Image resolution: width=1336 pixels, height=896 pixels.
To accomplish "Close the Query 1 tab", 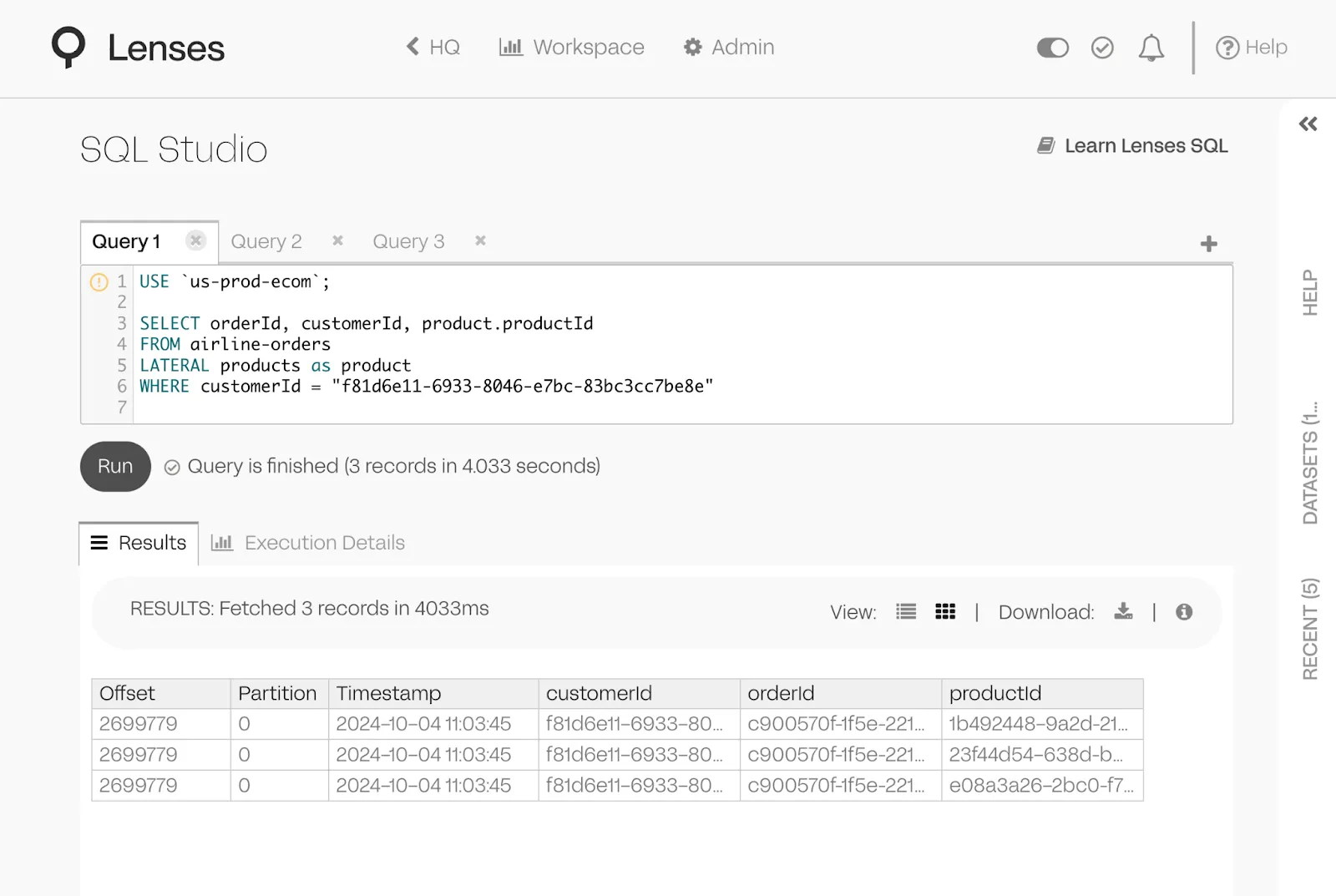I will (196, 240).
